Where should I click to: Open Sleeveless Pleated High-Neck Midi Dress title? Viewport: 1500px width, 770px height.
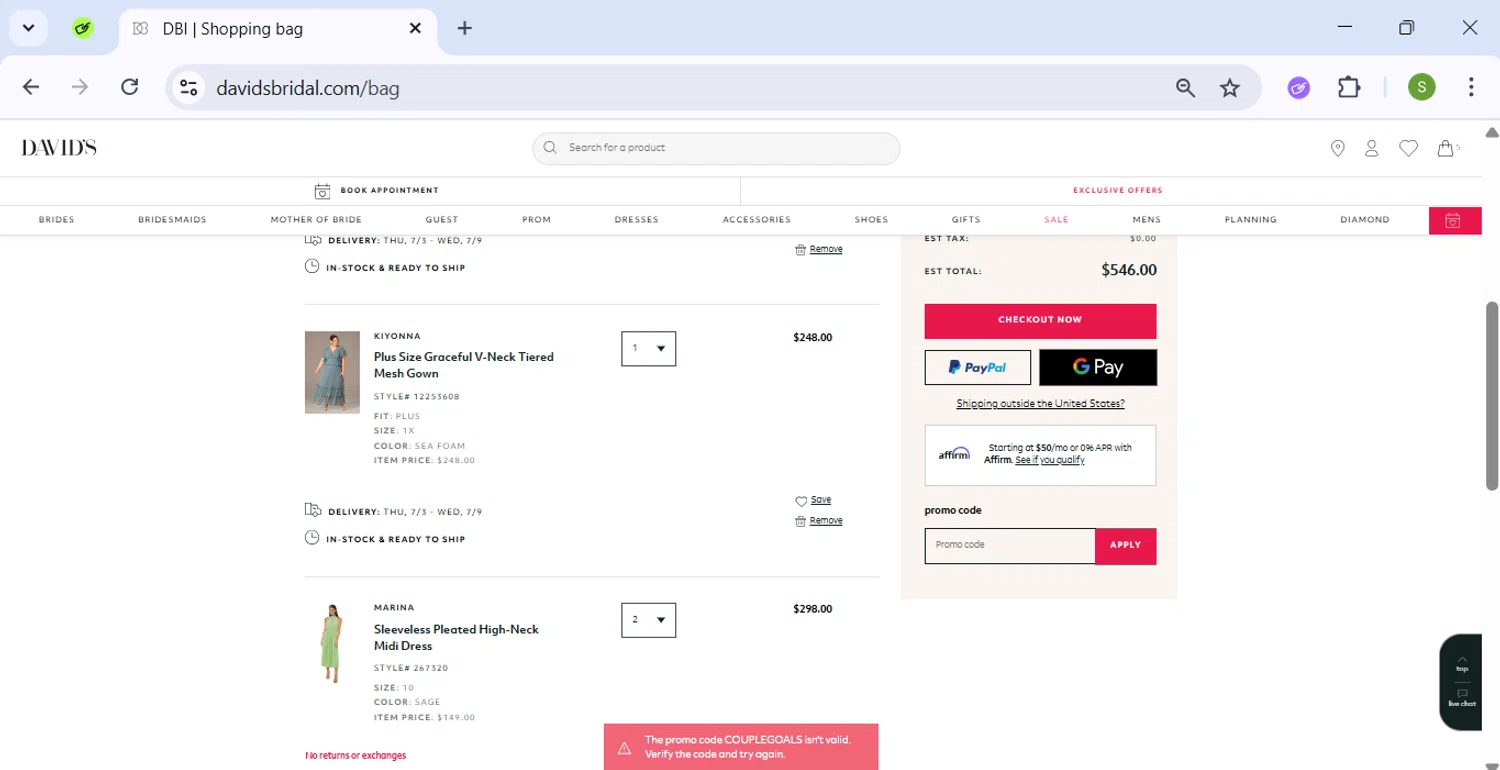456,637
